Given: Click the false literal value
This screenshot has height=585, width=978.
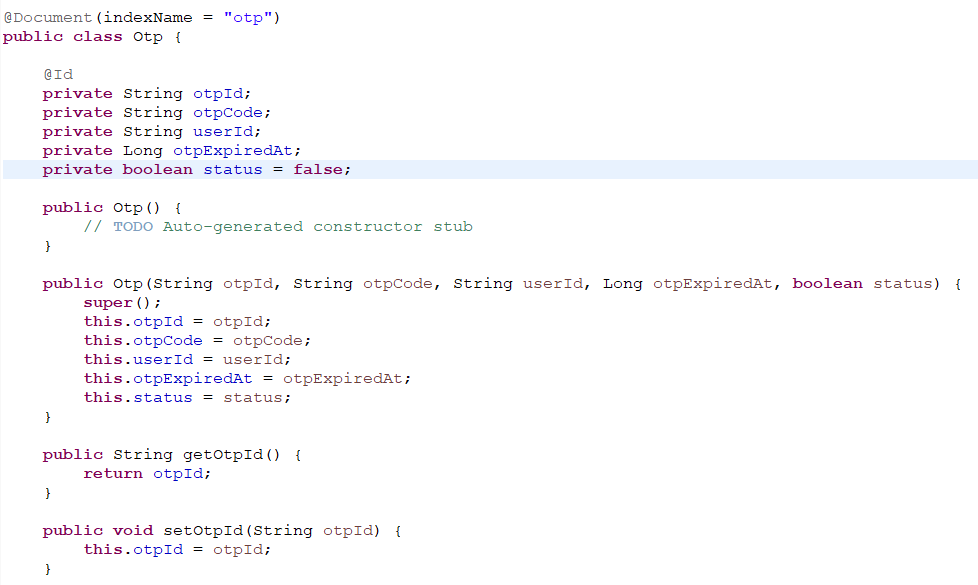Looking at the screenshot, I should point(318,170).
